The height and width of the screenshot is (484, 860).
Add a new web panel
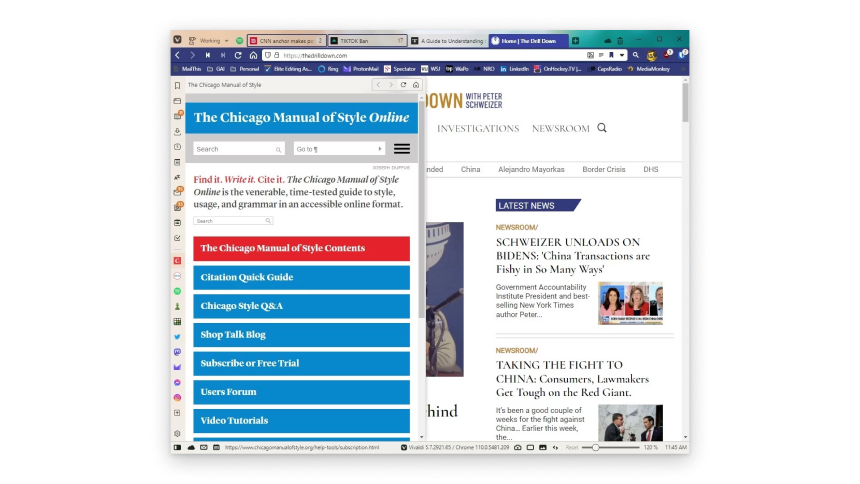pos(177,413)
